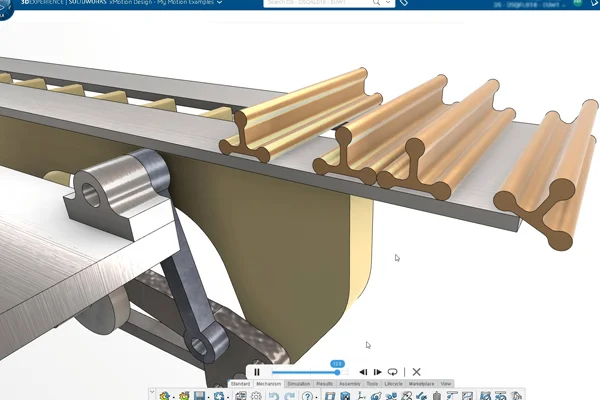Viewport: 600px width, 400px height.
Task: Open the Mechanism tab
Action: click(x=268, y=384)
